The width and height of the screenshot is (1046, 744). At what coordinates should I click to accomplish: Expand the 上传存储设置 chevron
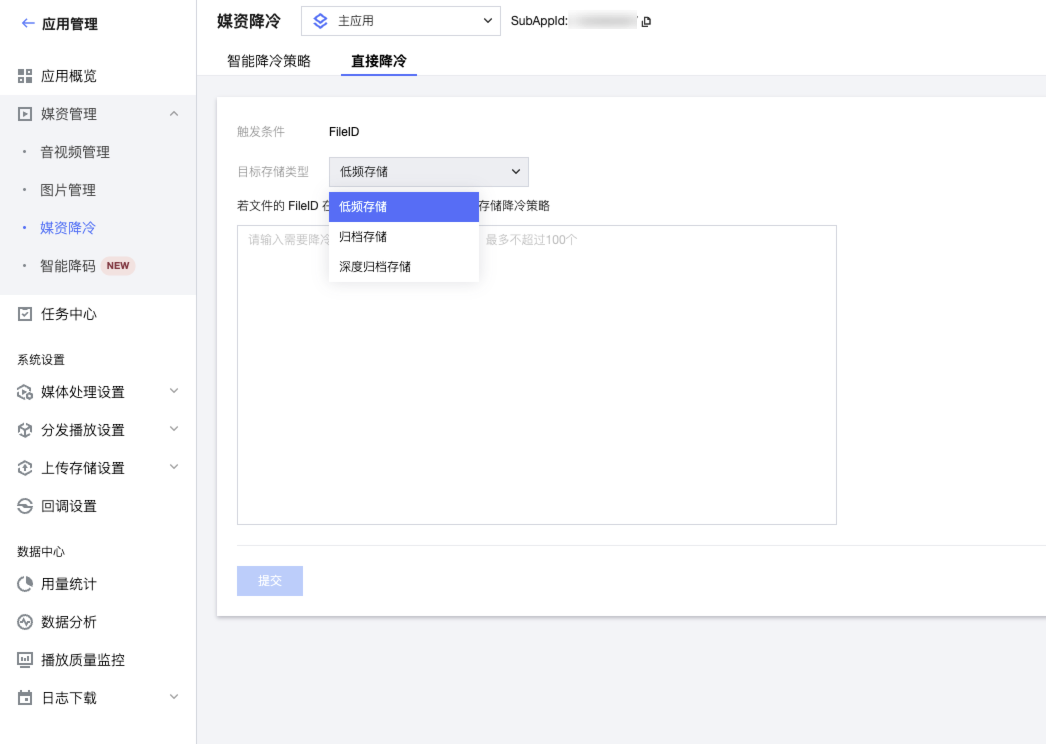[174, 467]
